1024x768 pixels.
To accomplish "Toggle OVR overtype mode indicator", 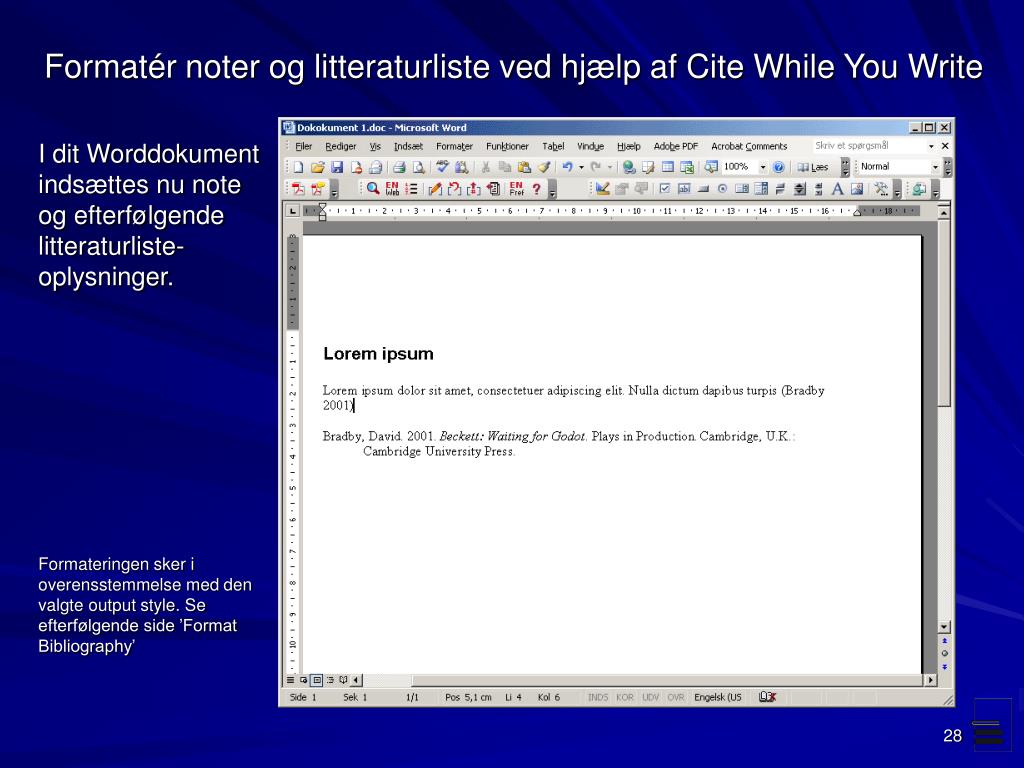I will pyautogui.click(x=676, y=697).
